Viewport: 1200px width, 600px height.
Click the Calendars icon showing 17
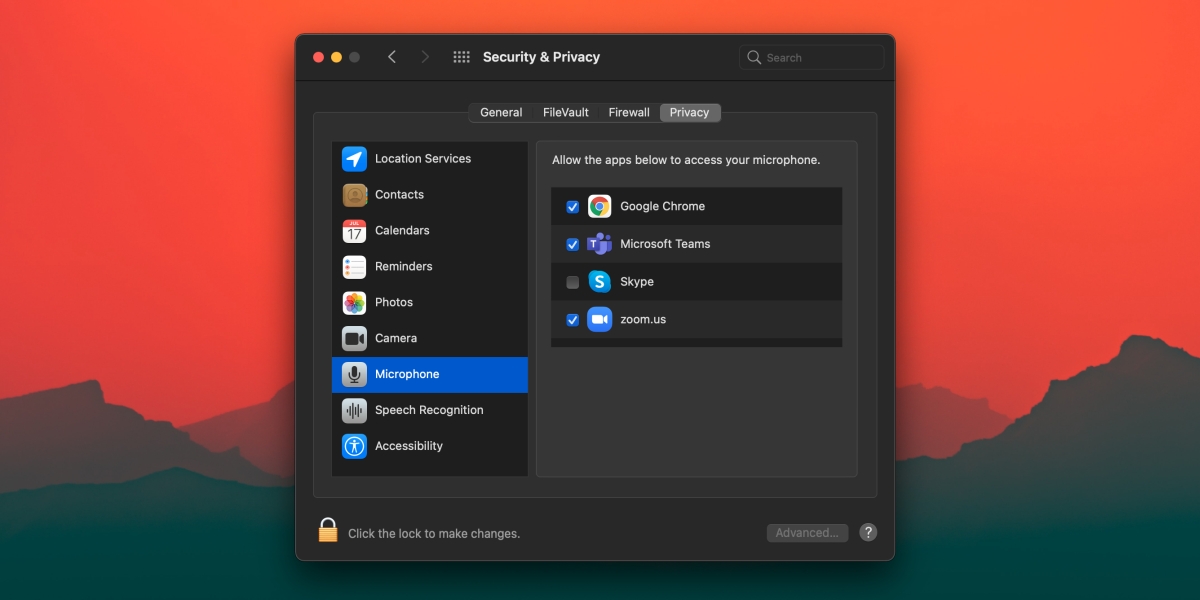click(x=354, y=231)
